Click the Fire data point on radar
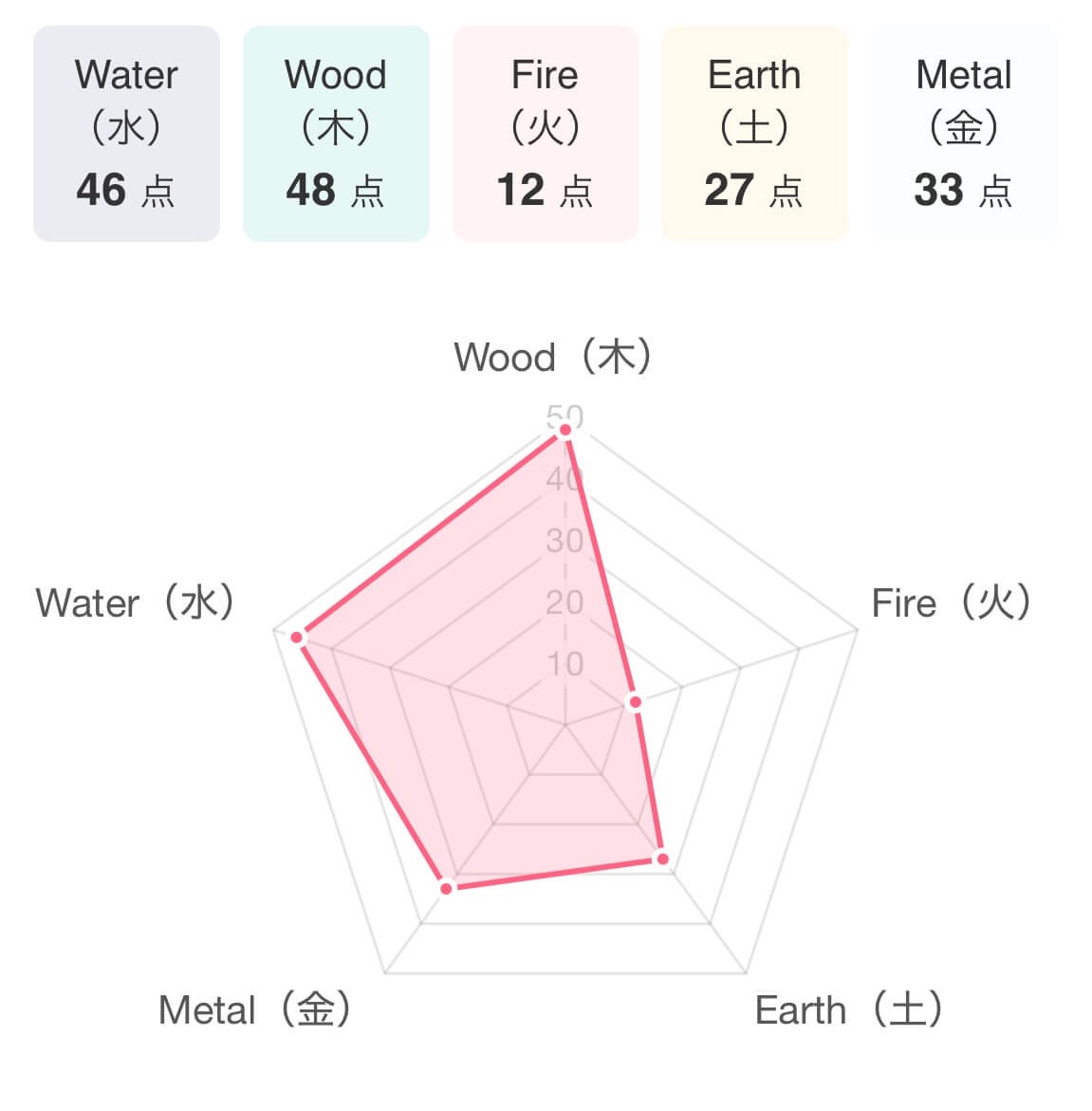This screenshot has height=1111, width=1092. [636, 702]
